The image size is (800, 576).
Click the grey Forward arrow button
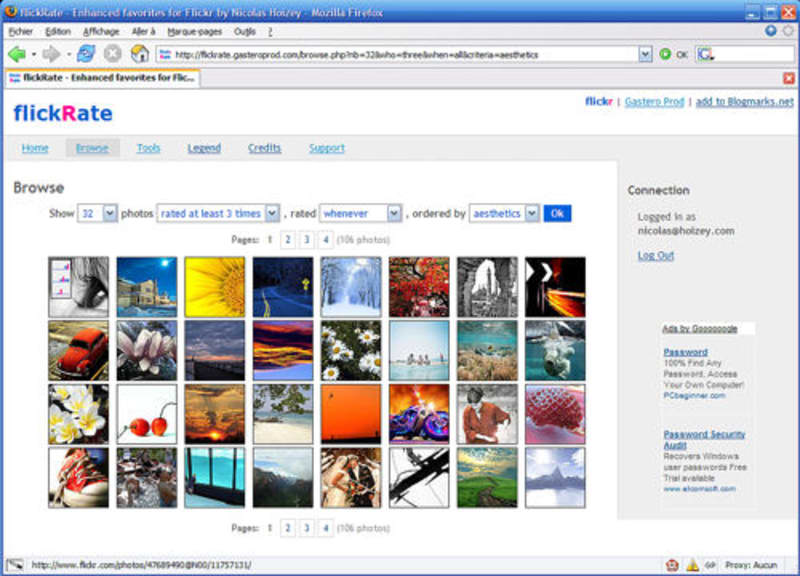point(51,54)
